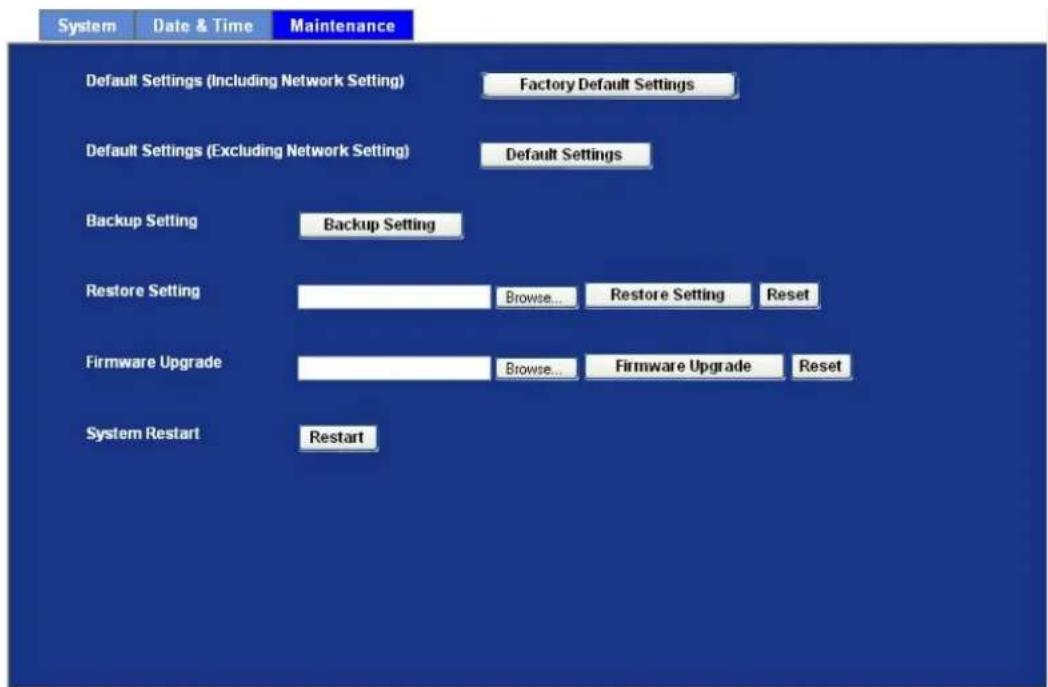This screenshot has height=687, width=1048.
Task: Click the Factory Default Settings button
Action: tap(609, 86)
